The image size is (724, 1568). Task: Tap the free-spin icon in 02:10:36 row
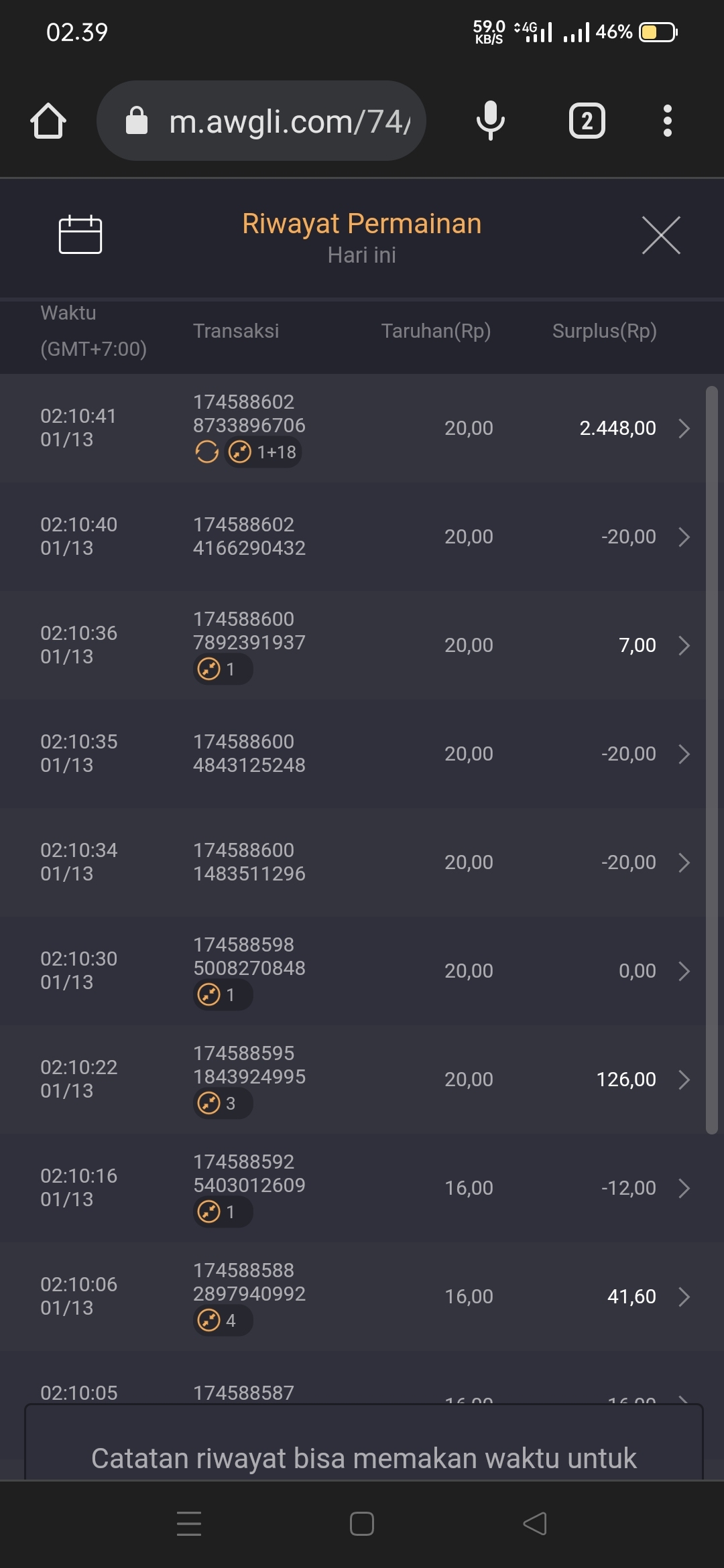point(210,669)
